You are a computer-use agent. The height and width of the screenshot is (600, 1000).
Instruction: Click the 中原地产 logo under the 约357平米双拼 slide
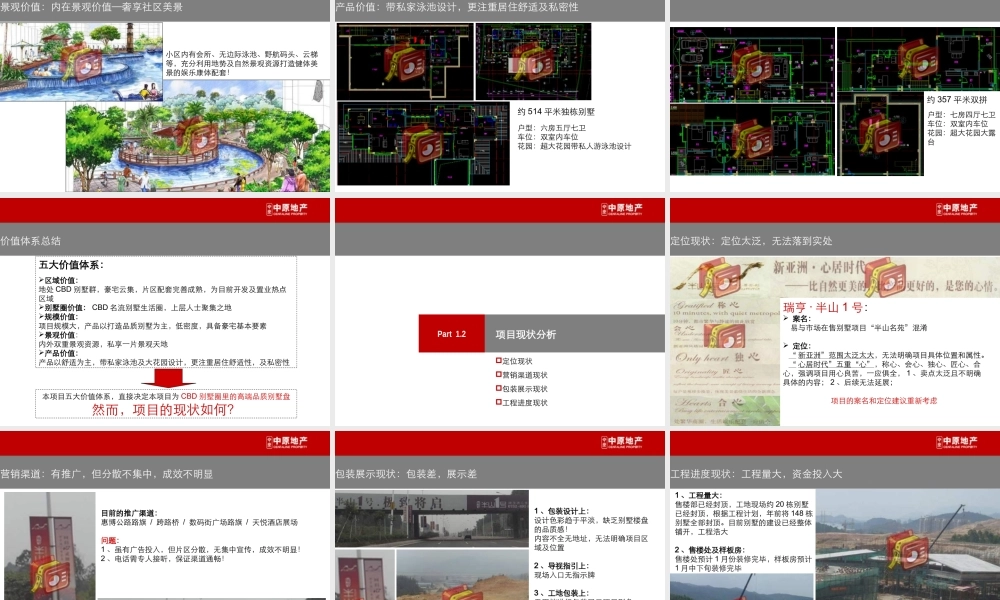pos(957,209)
